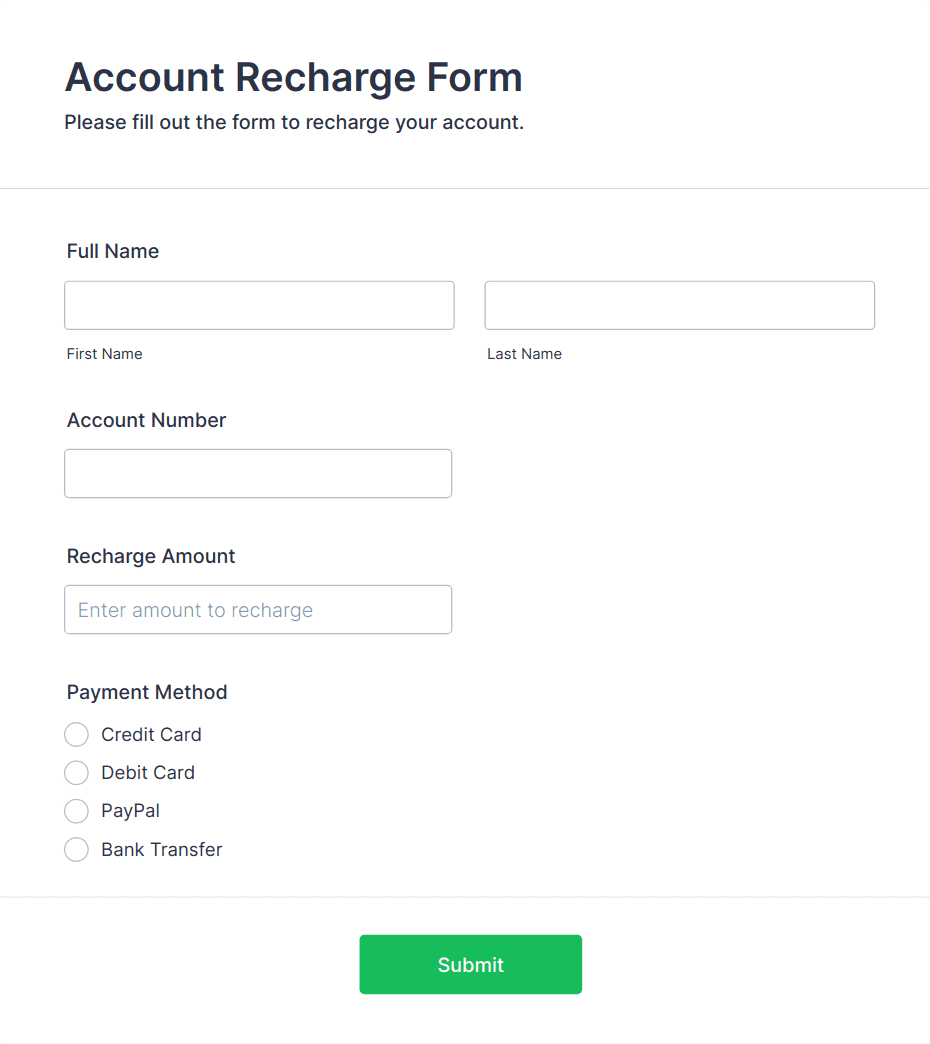
Task: Click the Account Number text field
Action: coord(258,473)
